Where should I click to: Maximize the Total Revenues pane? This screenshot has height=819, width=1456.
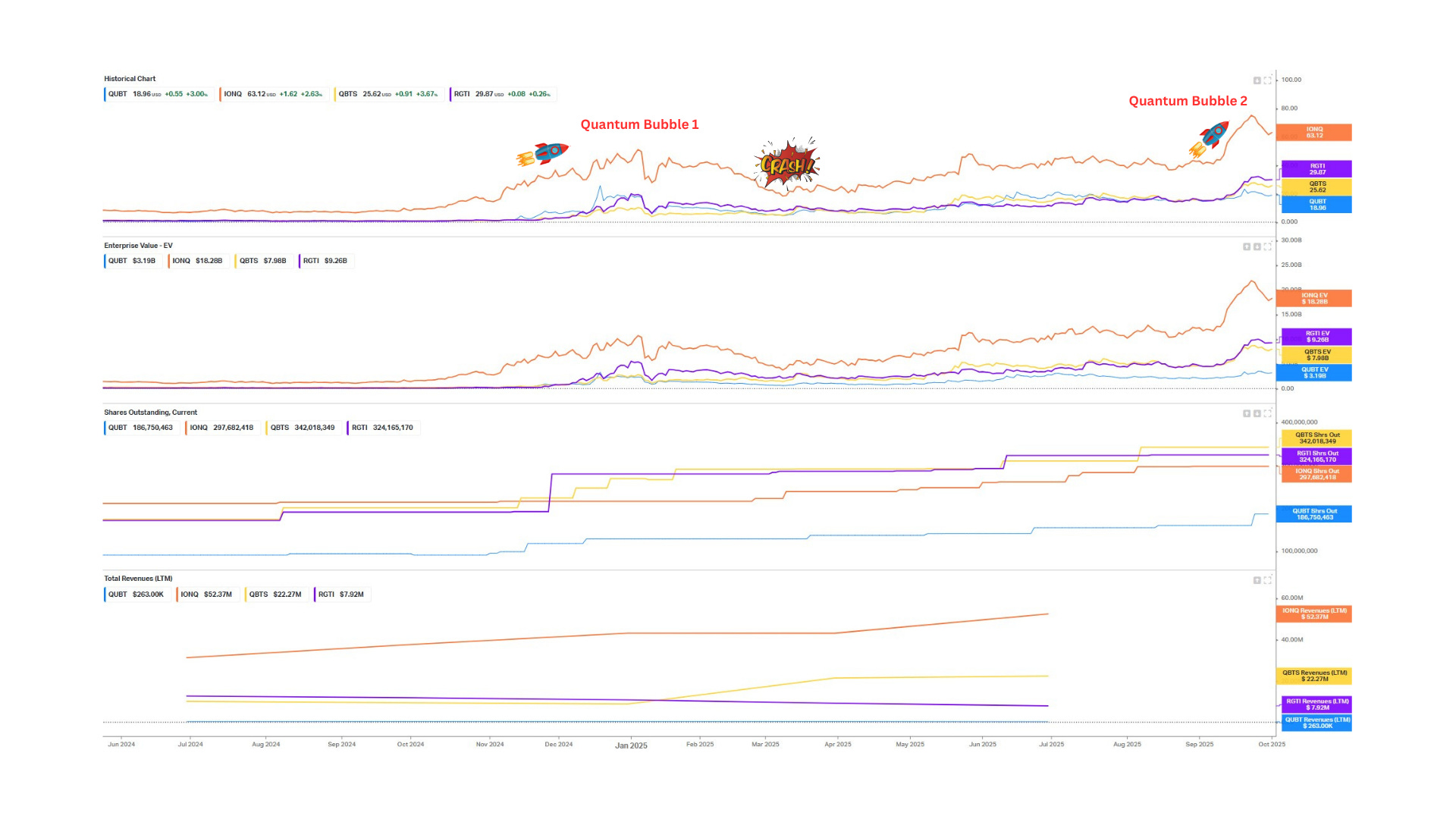click(1267, 580)
